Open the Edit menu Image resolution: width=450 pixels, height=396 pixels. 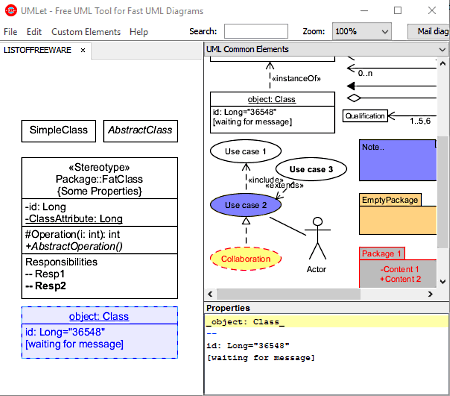point(34,32)
